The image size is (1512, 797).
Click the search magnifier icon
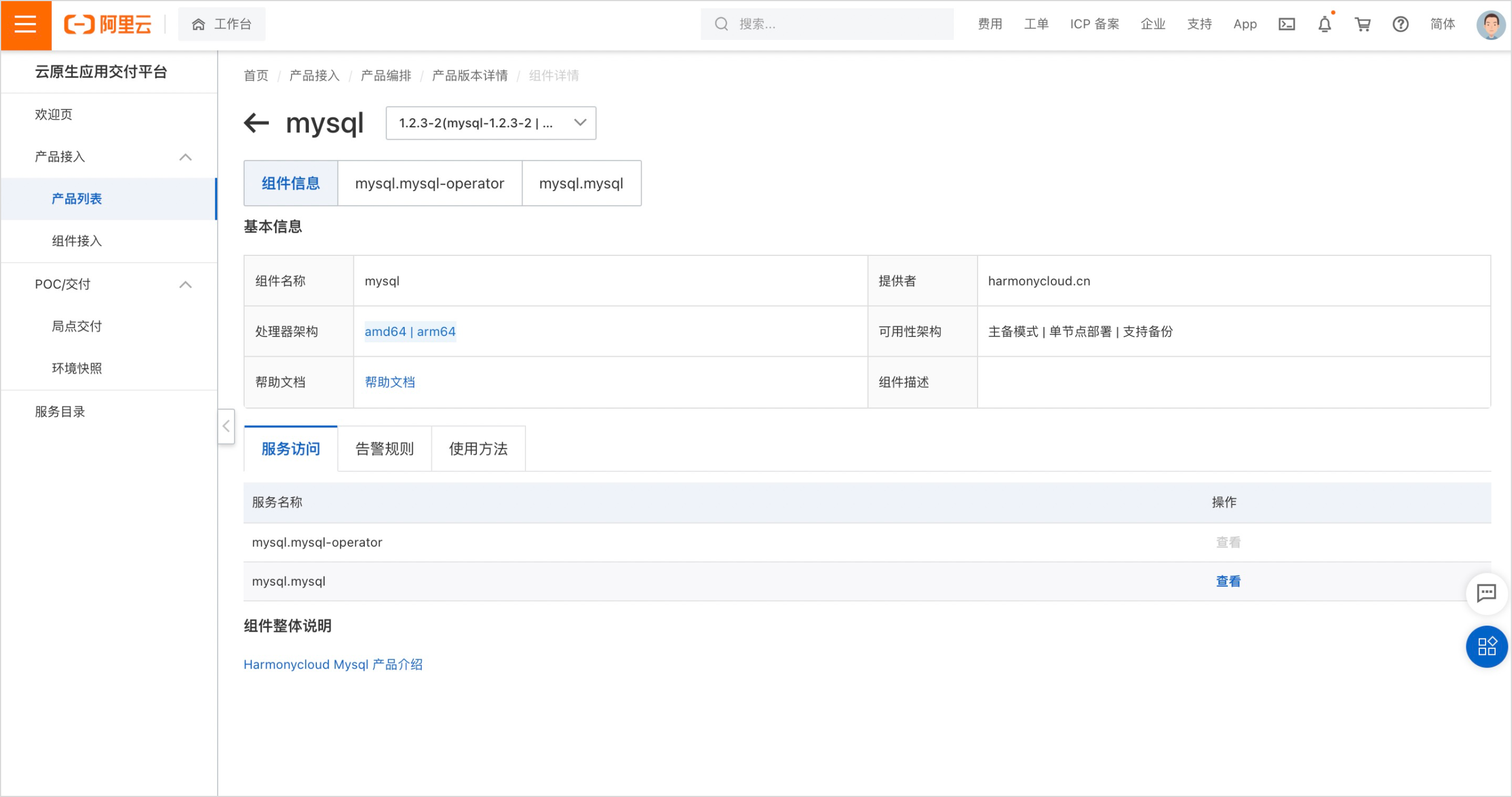pos(721,25)
